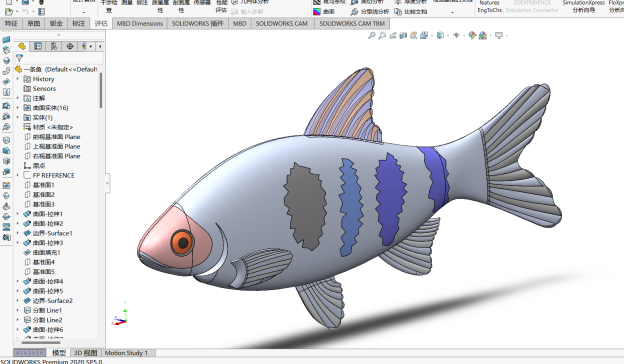This screenshot has height=364, width=624.
Task: Open the SOLIDWORKS CAM TBM tab
Action: [x=352, y=23]
